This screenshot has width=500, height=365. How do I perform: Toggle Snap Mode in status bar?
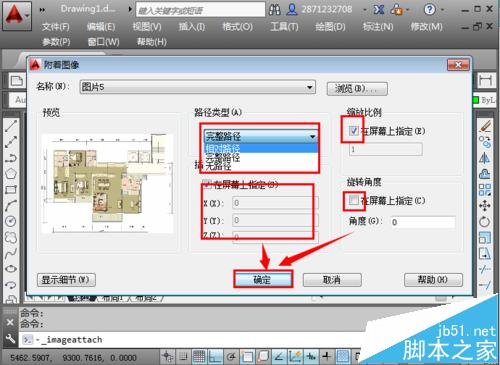[x=183, y=357]
